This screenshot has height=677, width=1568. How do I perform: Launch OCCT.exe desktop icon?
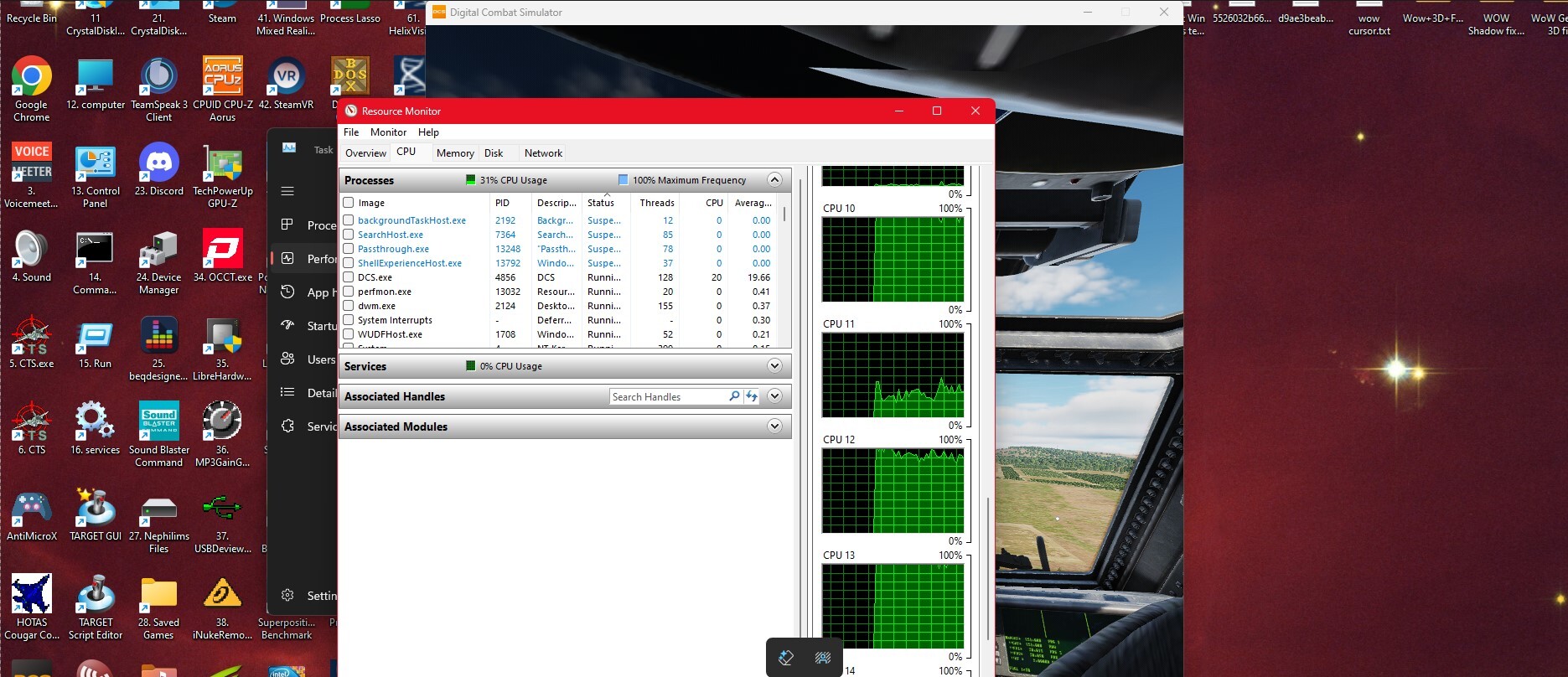(222, 256)
